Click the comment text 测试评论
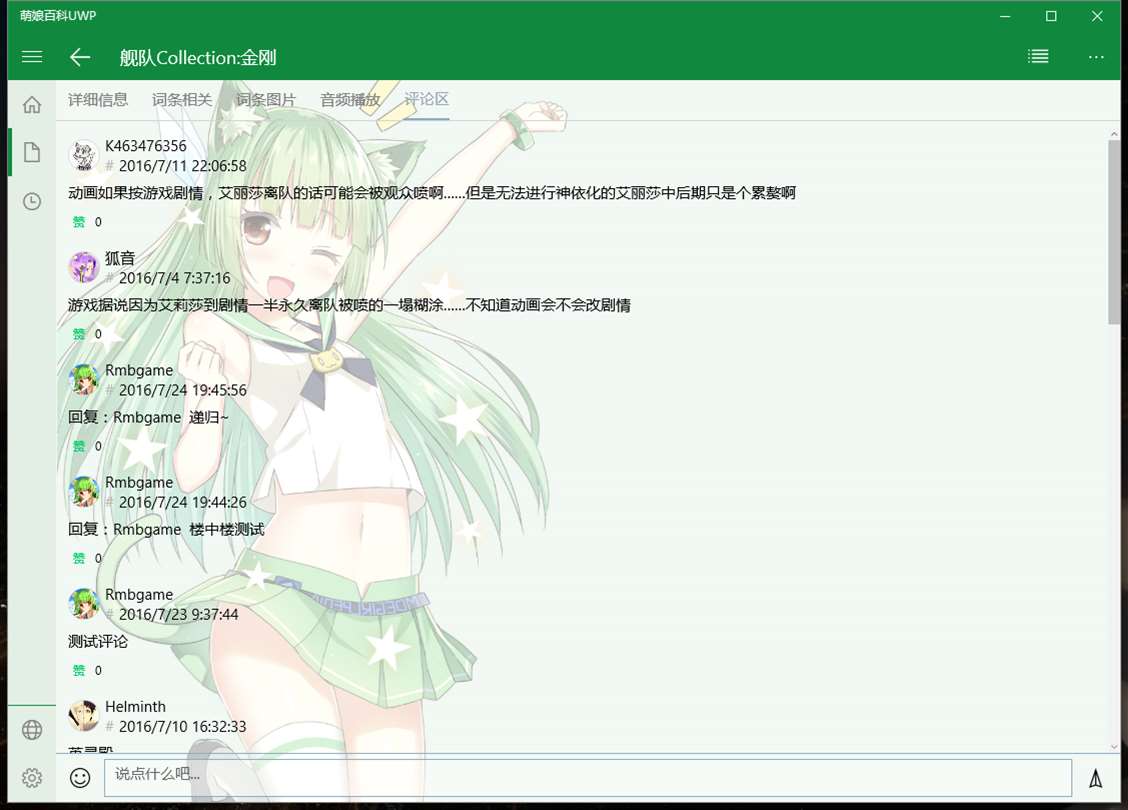The width and height of the screenshot is (1128, 810). [98, 642]
